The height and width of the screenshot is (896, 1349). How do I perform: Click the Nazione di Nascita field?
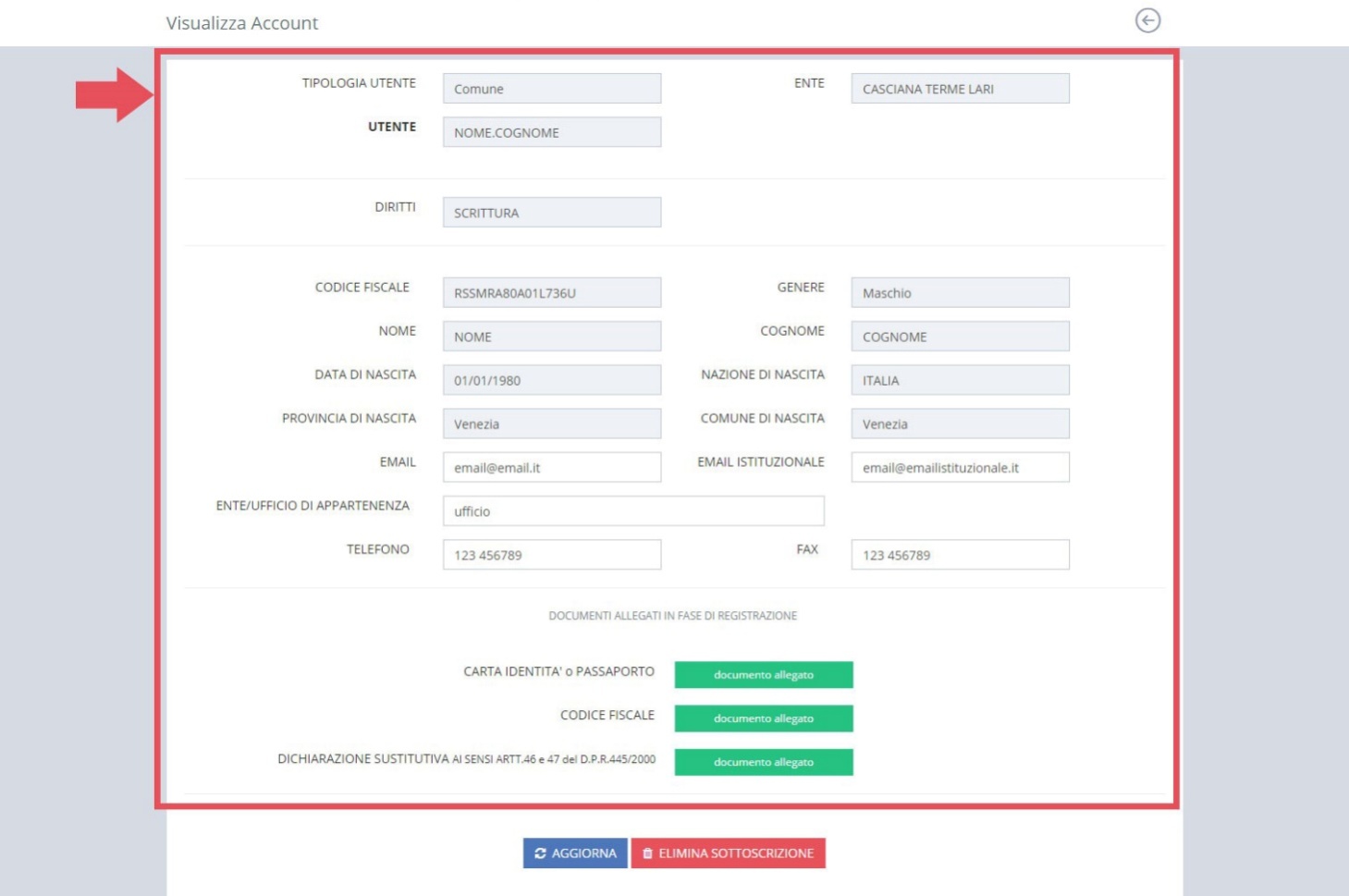coord(960,380)
